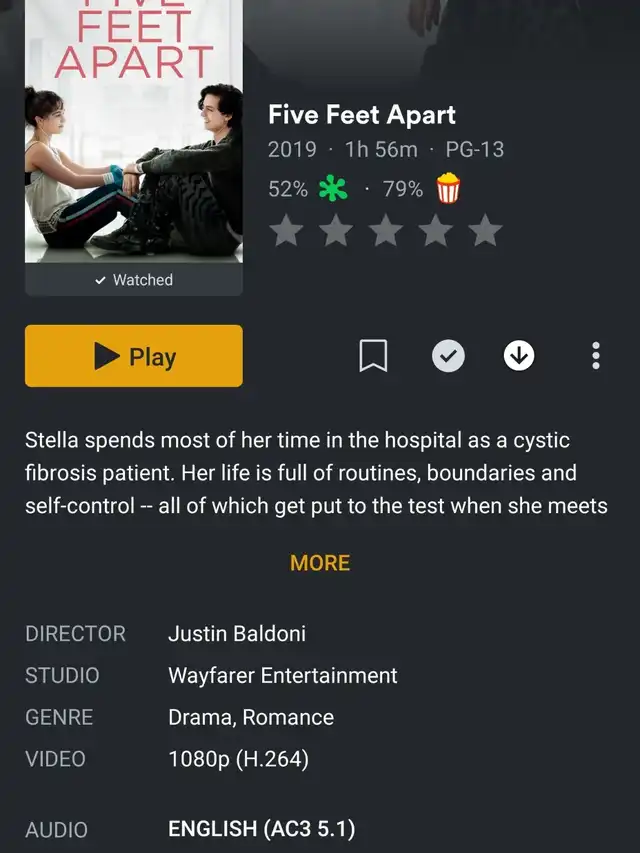Rate the movie two stars
Image resolution: width=640 pixels, height=853 pixels.
336,231
